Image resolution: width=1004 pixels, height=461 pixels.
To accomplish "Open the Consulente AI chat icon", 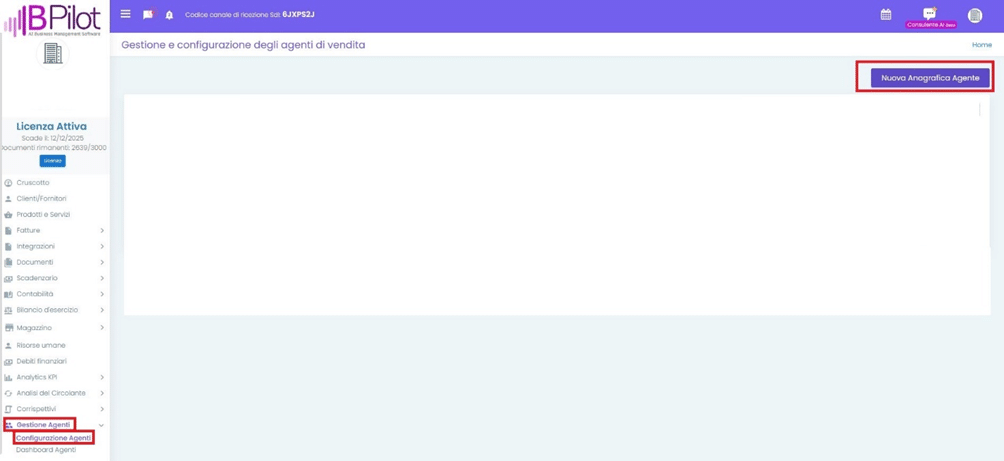I will (930, 14).
